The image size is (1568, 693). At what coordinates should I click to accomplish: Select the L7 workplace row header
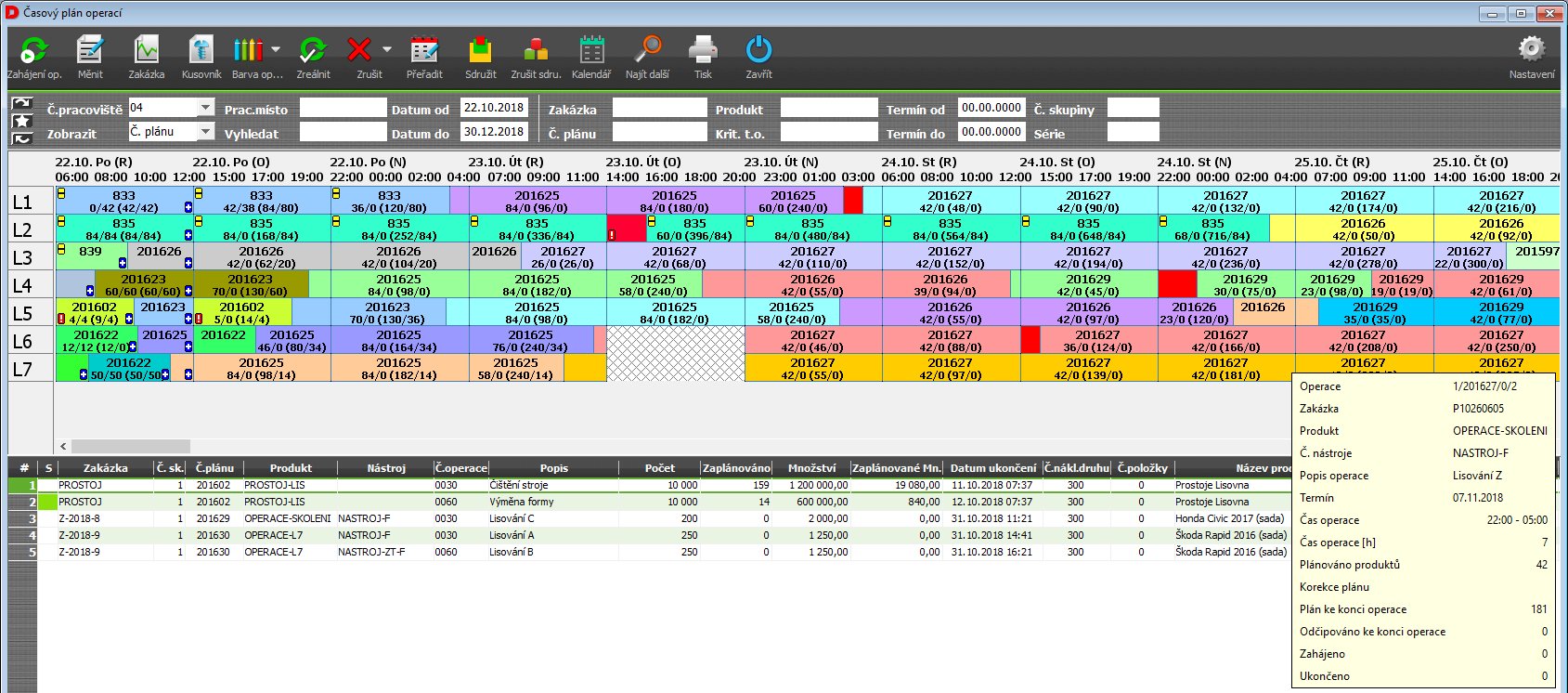coord(32,368)
